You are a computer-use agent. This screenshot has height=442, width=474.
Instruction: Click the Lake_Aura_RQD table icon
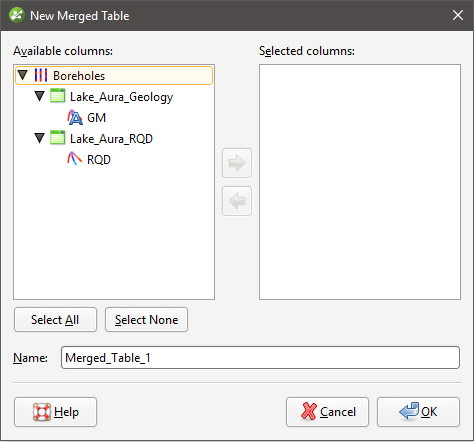pos(58,138)
